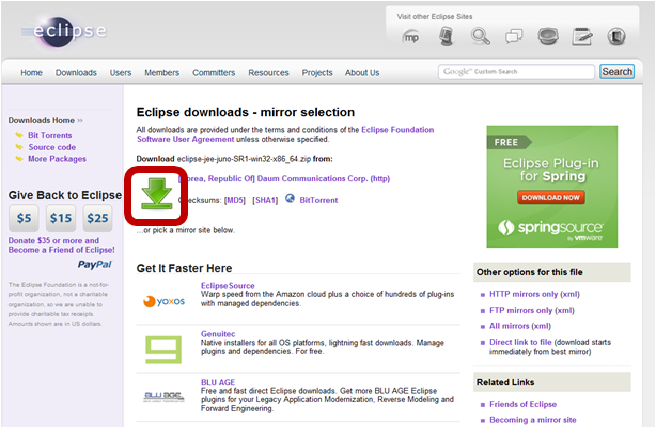Click the 'Visit other Eclipse Sites' label
The height and width of the screenshot is (428, 655).
coord(434,17)
